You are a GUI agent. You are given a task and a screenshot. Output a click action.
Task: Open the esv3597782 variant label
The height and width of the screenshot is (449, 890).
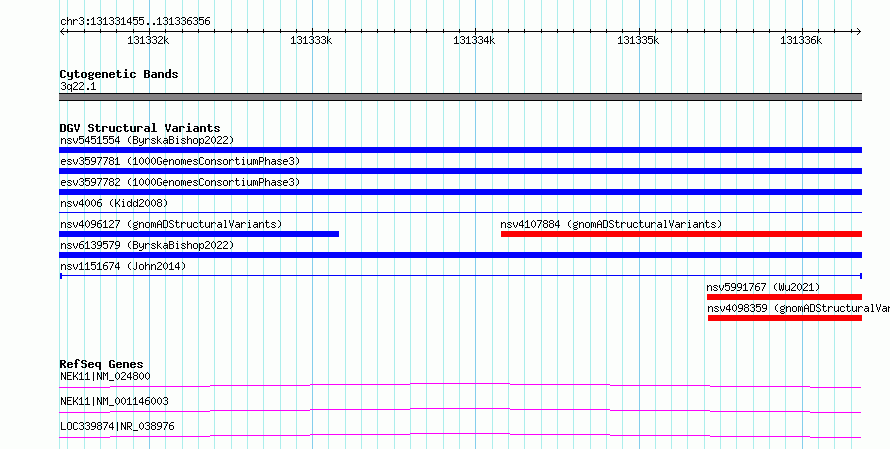coord(180,182)
